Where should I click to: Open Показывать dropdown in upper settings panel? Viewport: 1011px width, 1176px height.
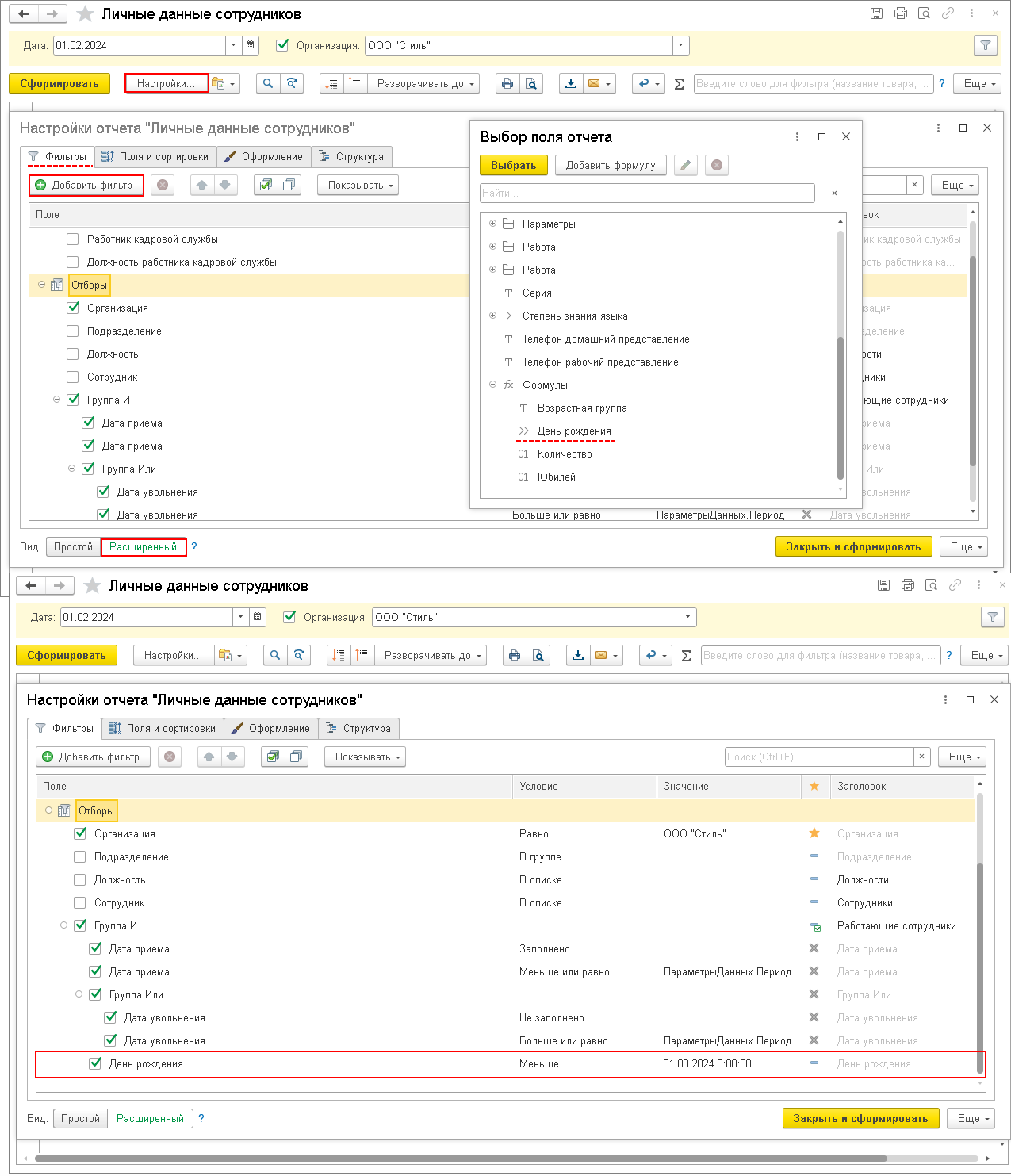[358, 185]
